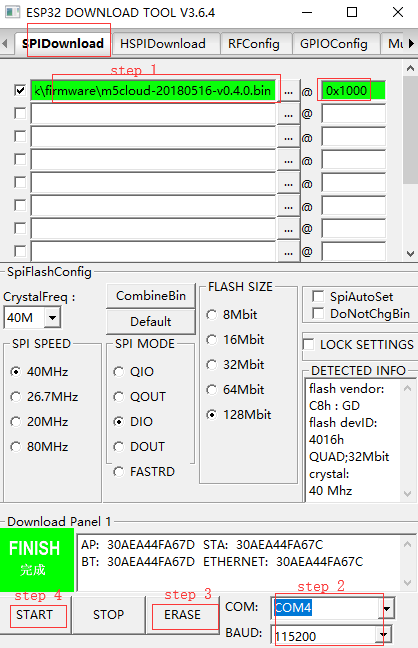Click the second row empty file path field

(x=153, y=114)
